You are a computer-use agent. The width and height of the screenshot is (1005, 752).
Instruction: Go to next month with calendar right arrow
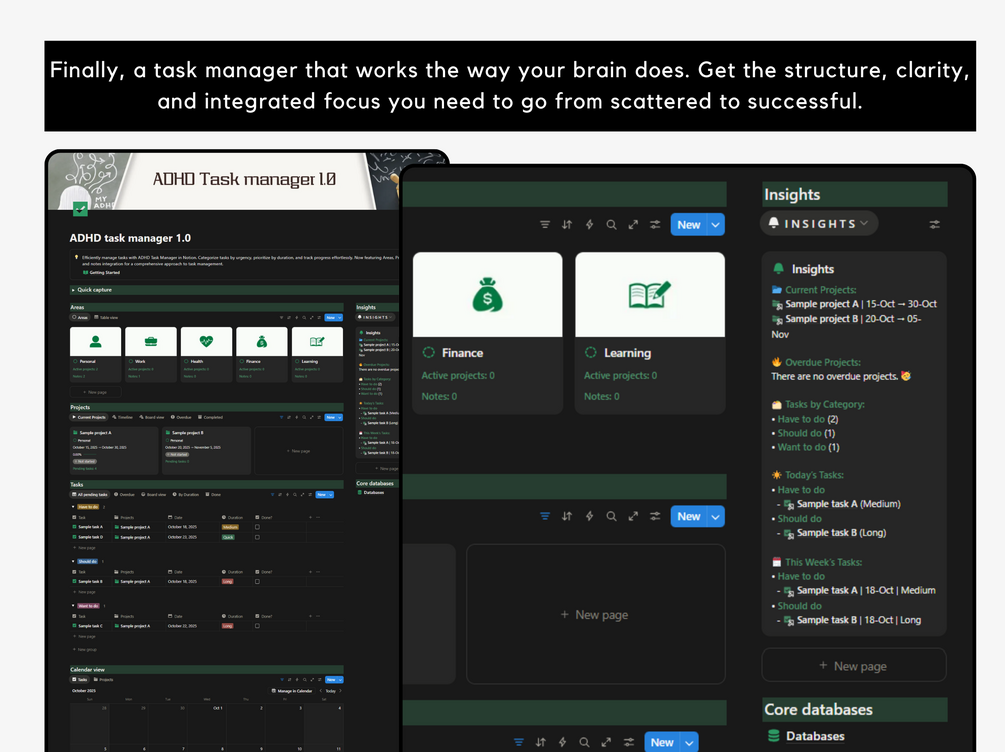[340, 690]
